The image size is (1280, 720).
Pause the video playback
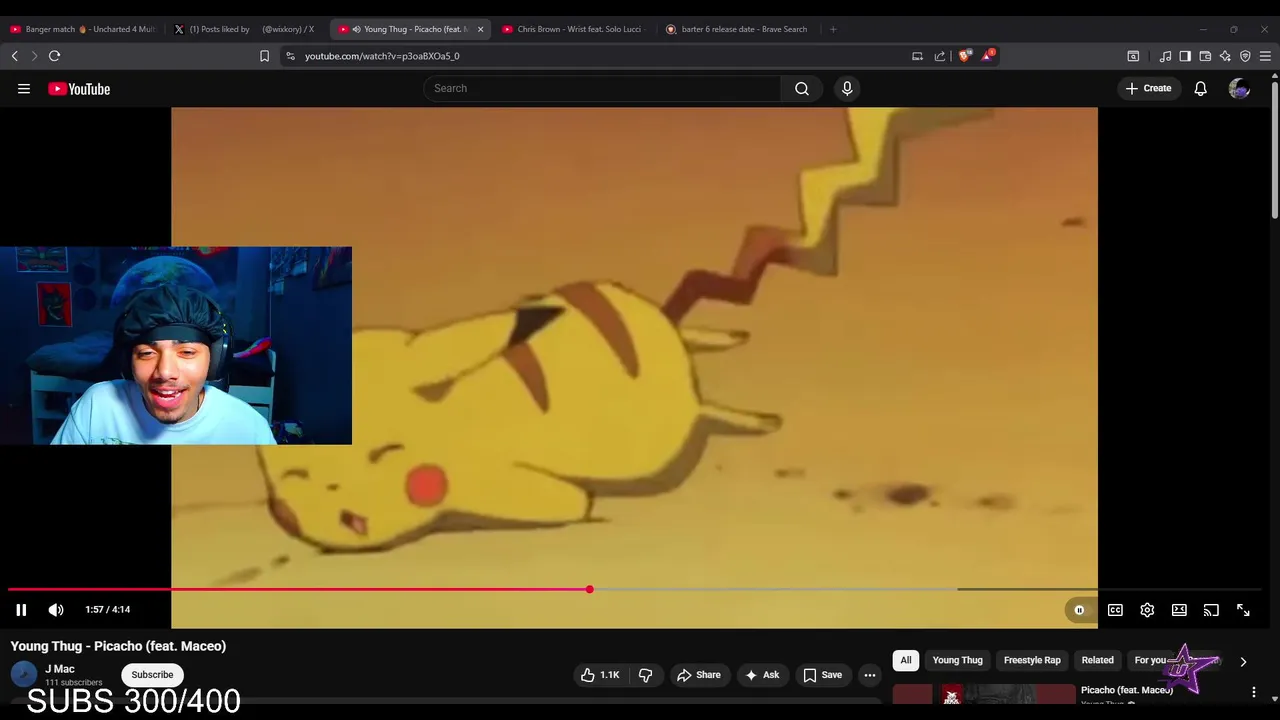(21, 610)
